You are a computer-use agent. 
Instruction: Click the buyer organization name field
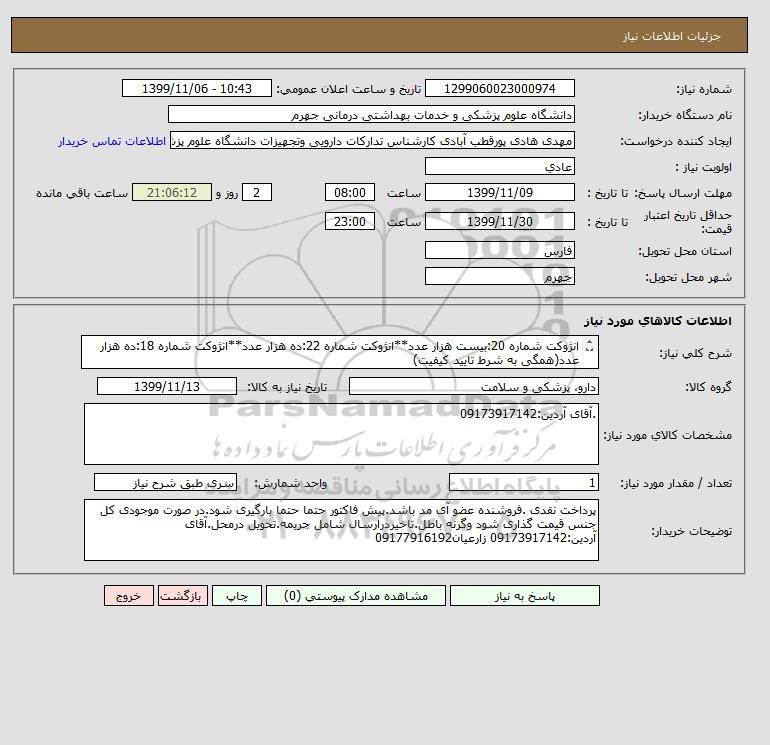371,115
